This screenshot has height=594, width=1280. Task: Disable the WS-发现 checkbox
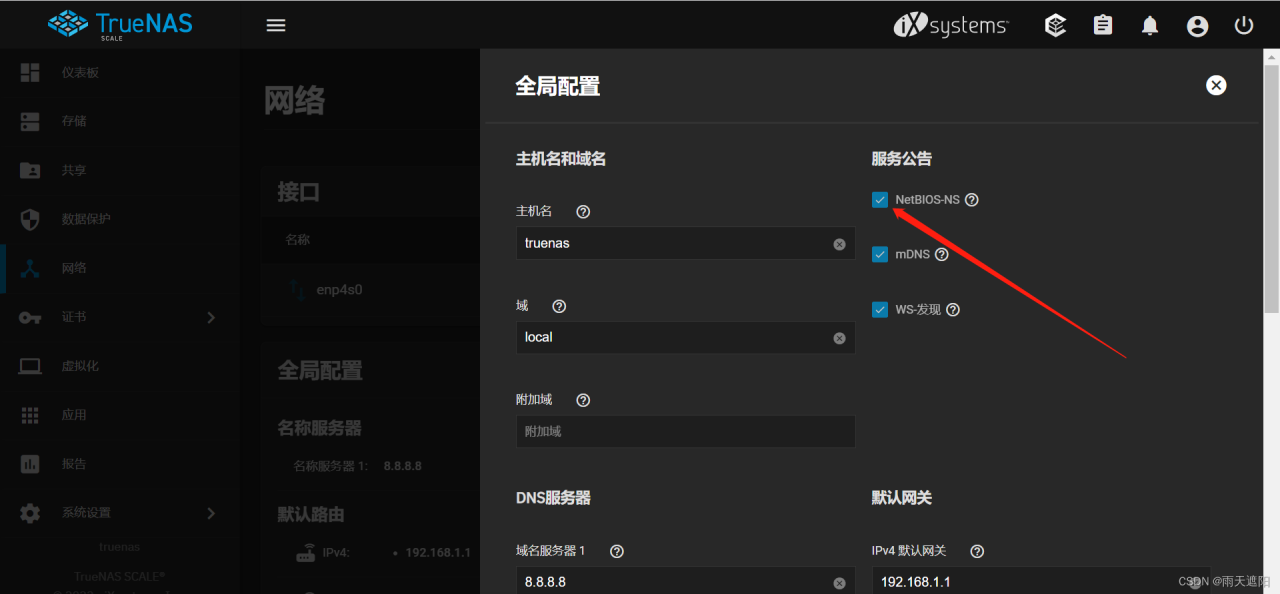pos(879,309)
